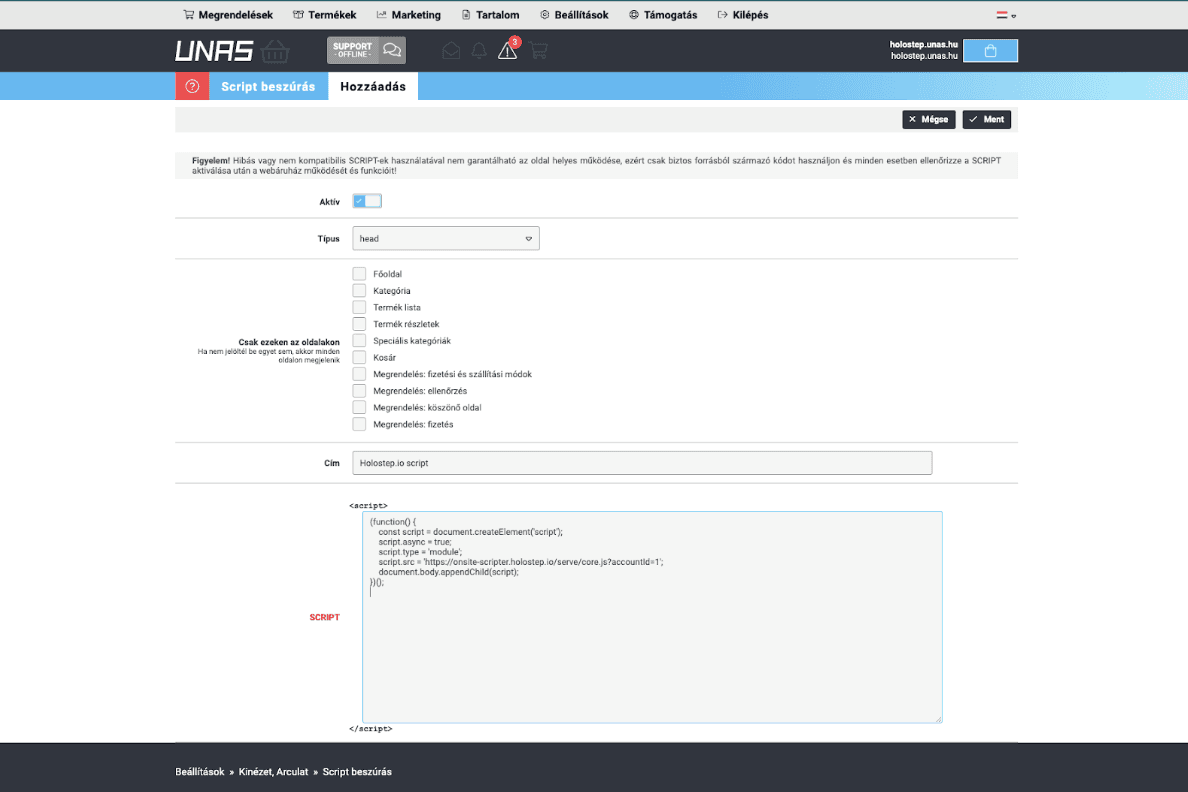
Task: Open the Marketing menu
Action: [408, 15]
